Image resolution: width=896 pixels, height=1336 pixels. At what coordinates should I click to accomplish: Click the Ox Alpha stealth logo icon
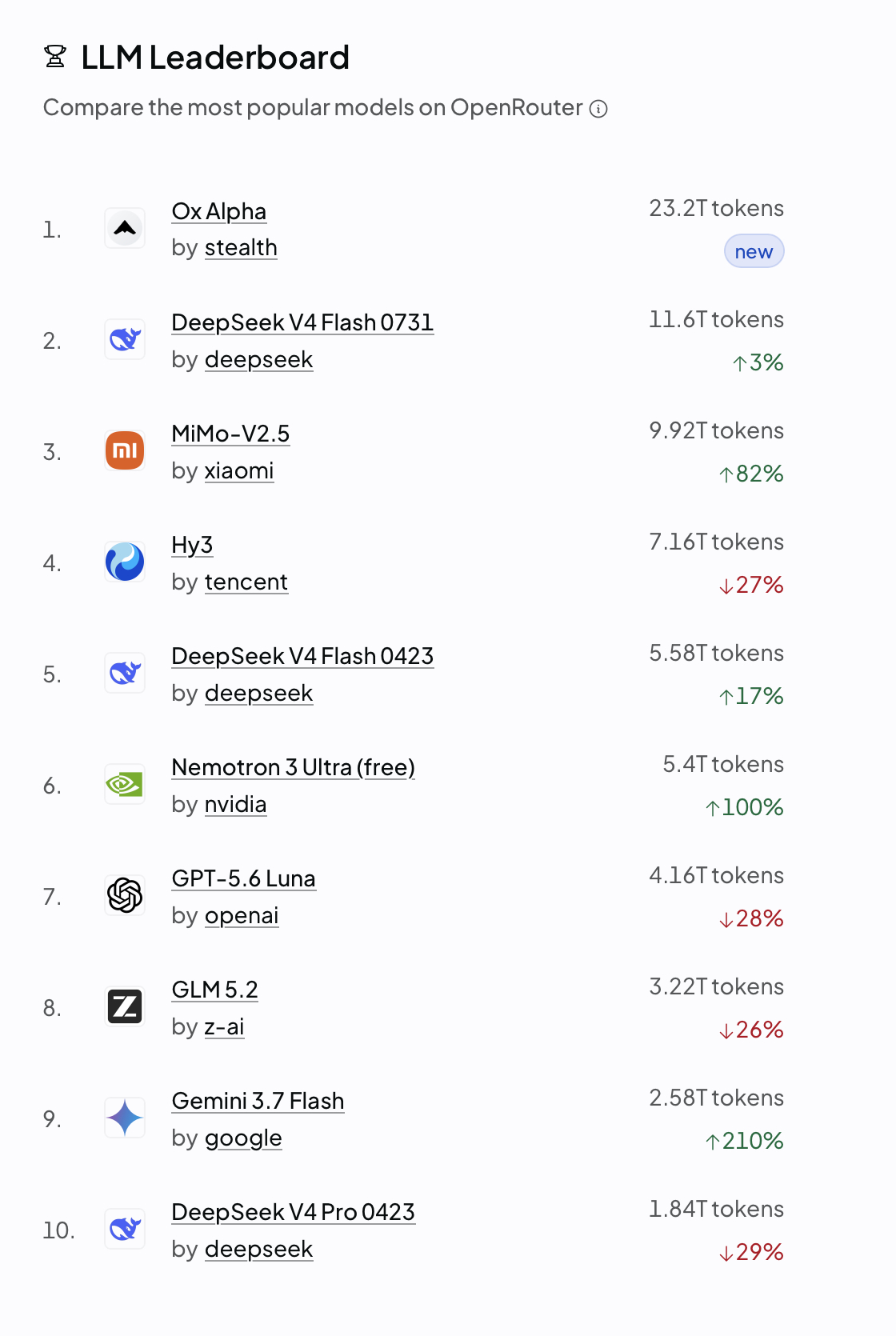[x=125, y=229]
